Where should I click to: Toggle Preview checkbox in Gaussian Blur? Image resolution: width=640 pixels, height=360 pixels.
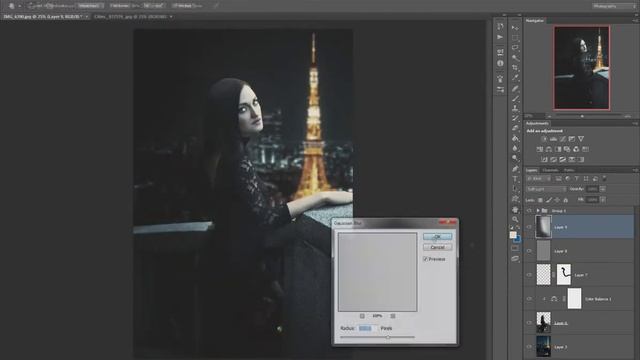(426, 259)
